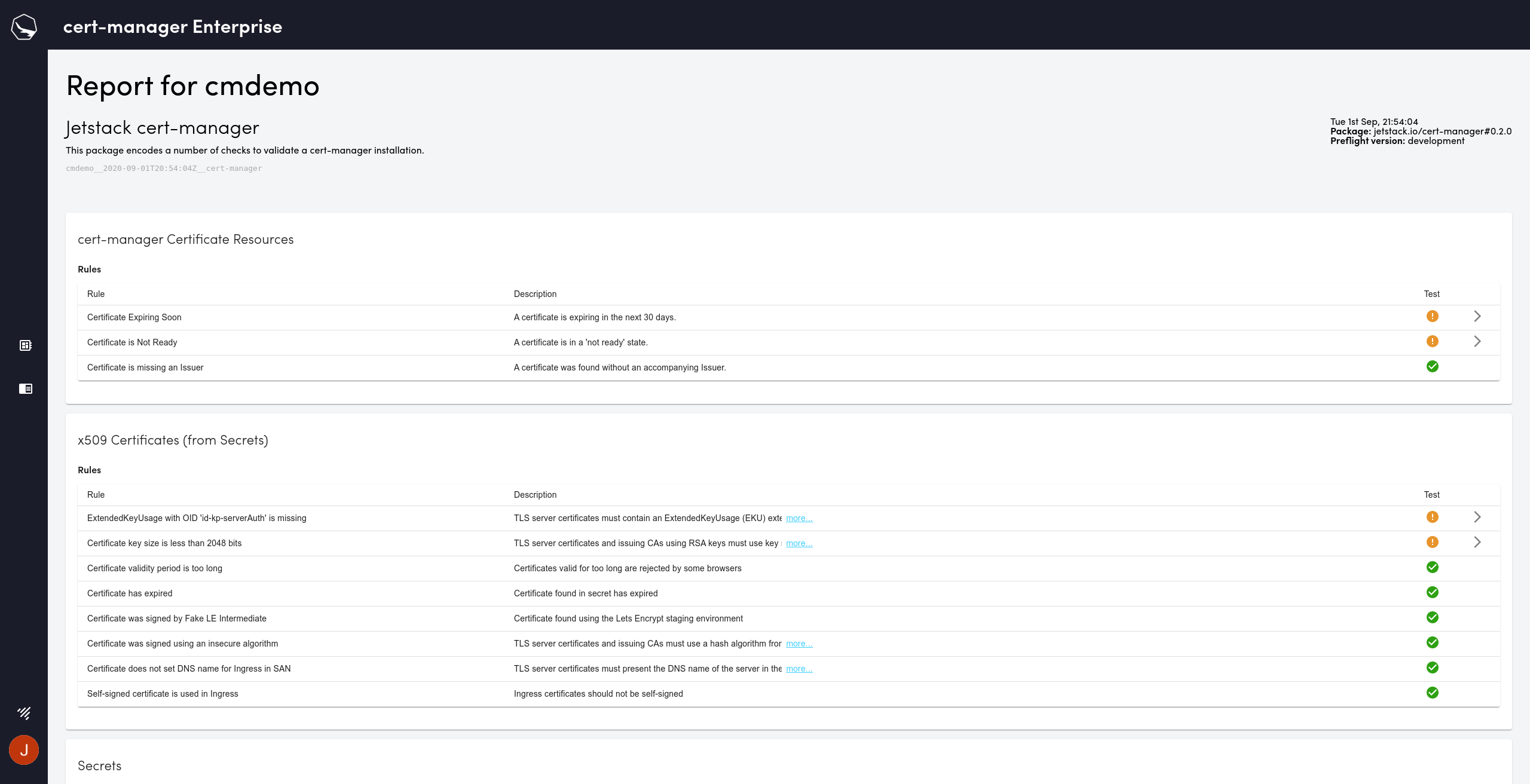Click the warning icon beside Certificate Expiring Soon

[x=1432, y=316]
